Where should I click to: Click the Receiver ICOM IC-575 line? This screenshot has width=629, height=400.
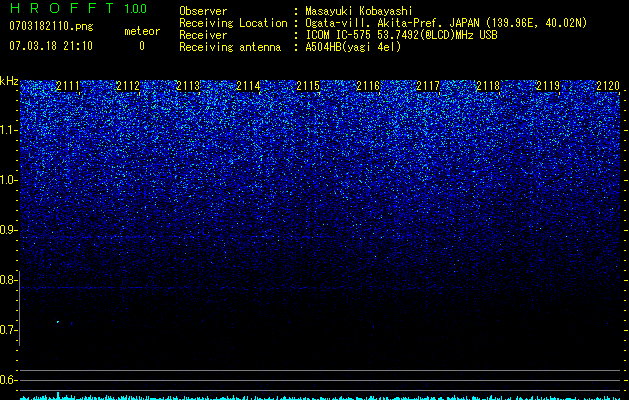tap(338, 35)
